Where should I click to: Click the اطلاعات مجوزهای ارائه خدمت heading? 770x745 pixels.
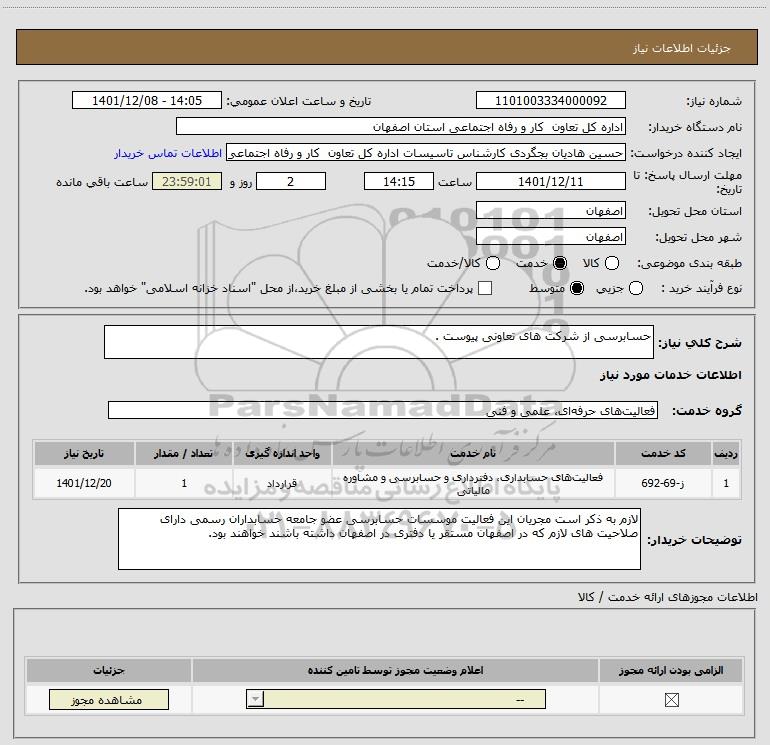click(668, 597)
